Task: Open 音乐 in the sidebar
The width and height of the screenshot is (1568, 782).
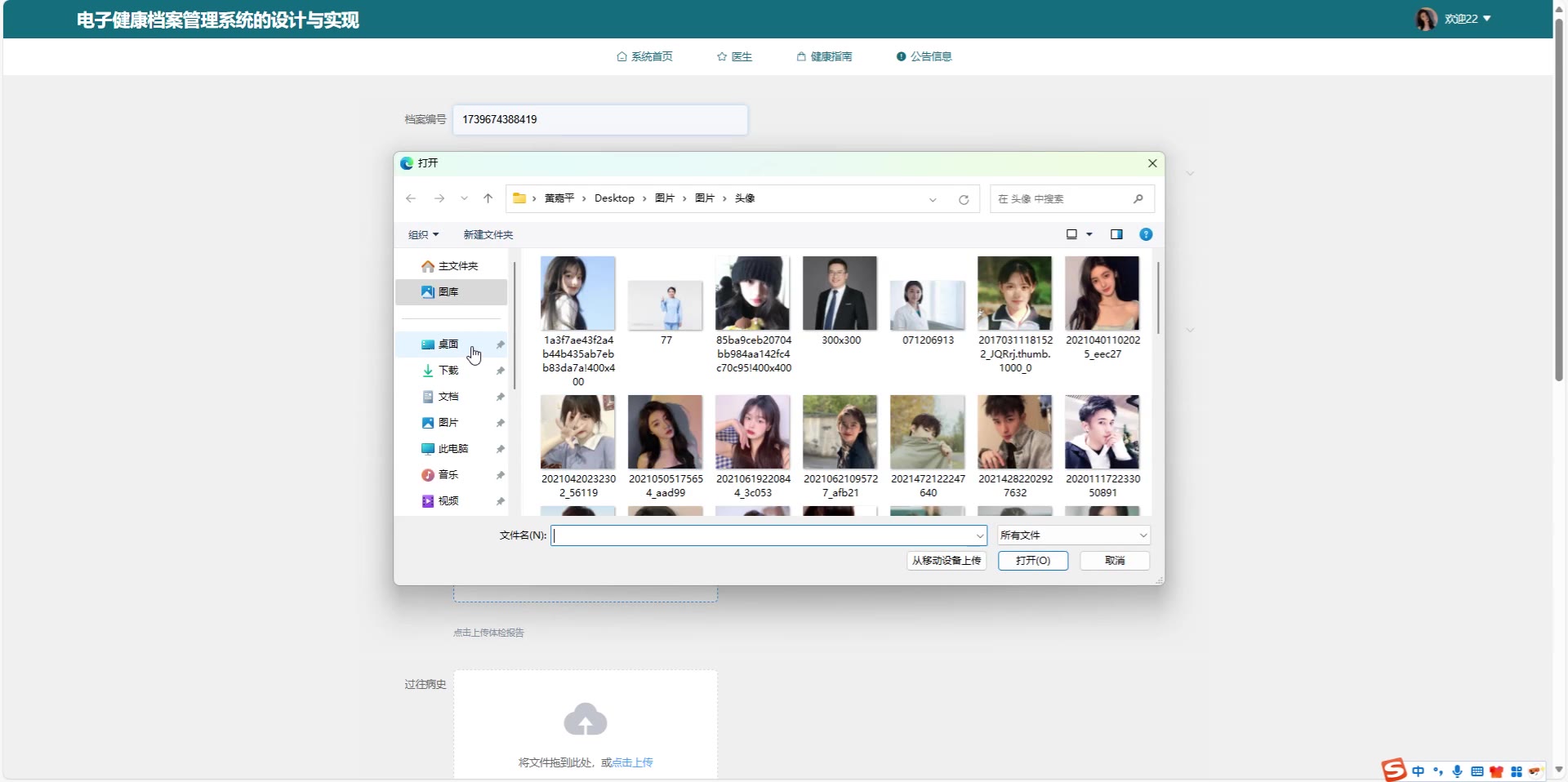Action: coord(451,475)
